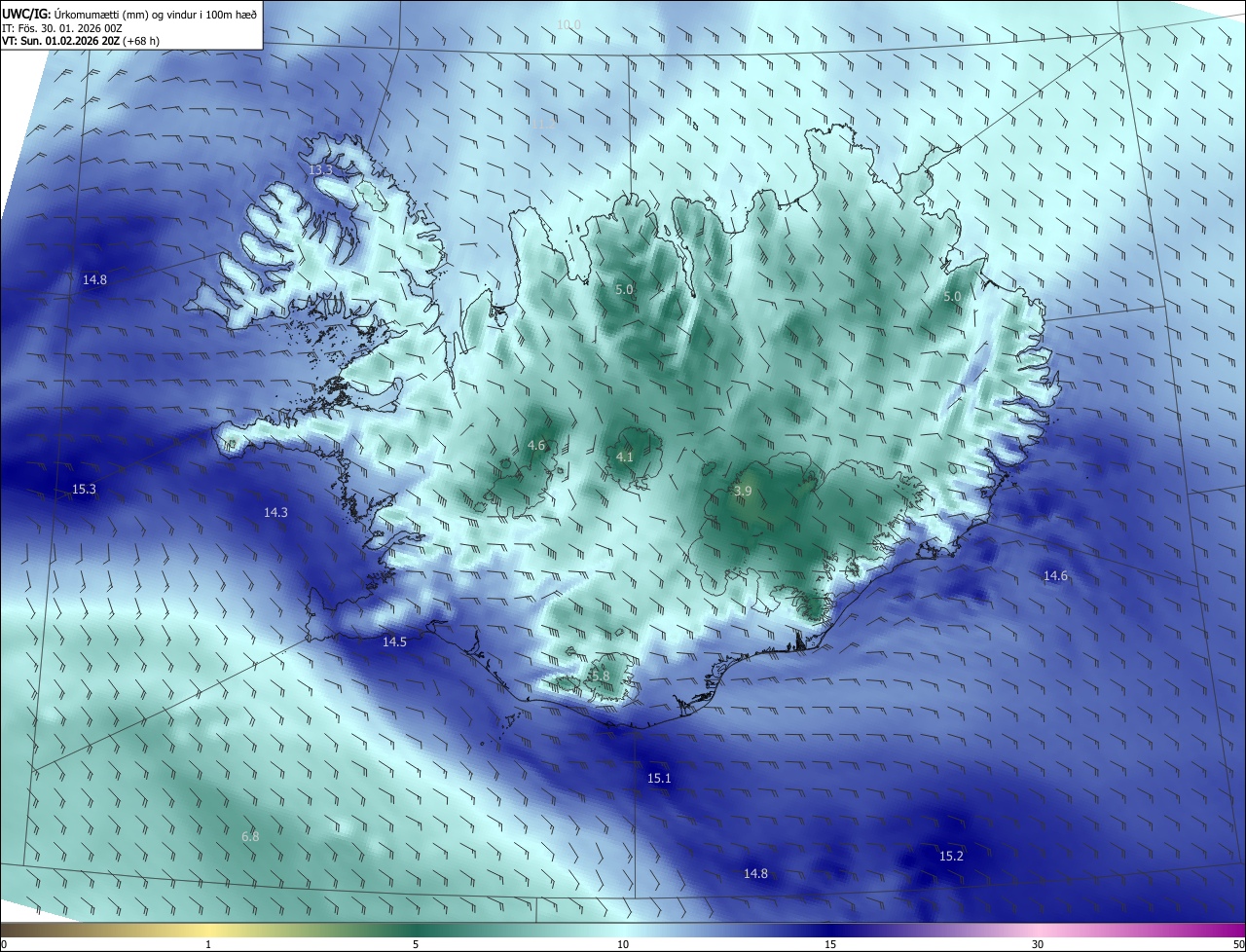The height and width of the screenshot is (952, 1246).
Task: Click the "50" tick on the color scale
Action: tap(1238, 944)
